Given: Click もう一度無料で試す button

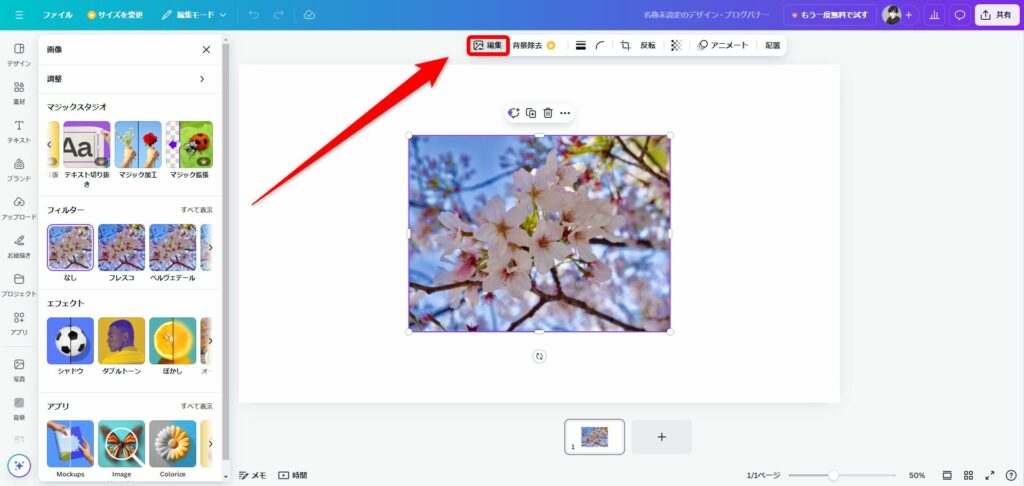Looking at the screenshot, I should pyautogui.click(x=829, y=14).
